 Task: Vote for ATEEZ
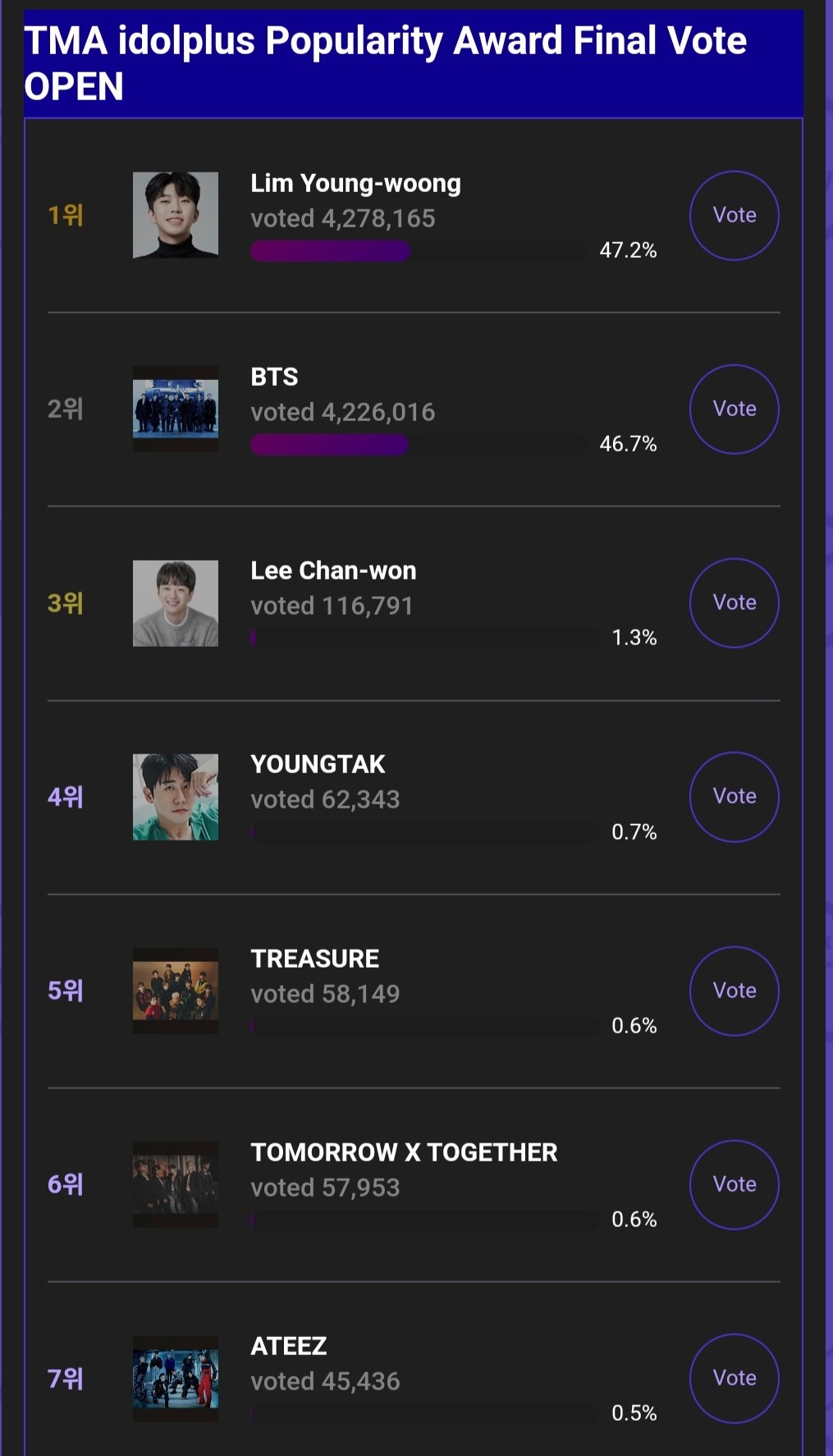pos(734,1378)
